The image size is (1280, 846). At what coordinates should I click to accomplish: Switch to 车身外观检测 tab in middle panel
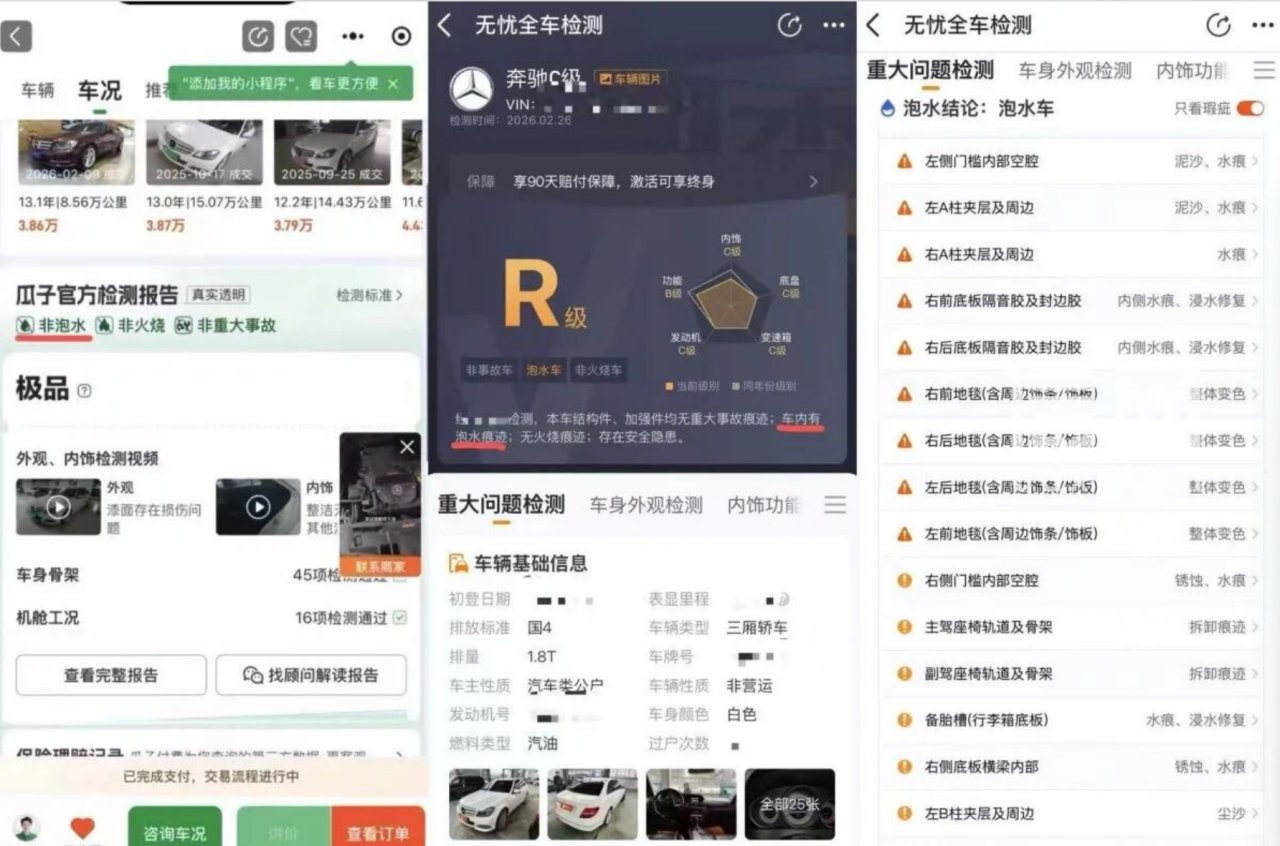[x=646, y=505]
